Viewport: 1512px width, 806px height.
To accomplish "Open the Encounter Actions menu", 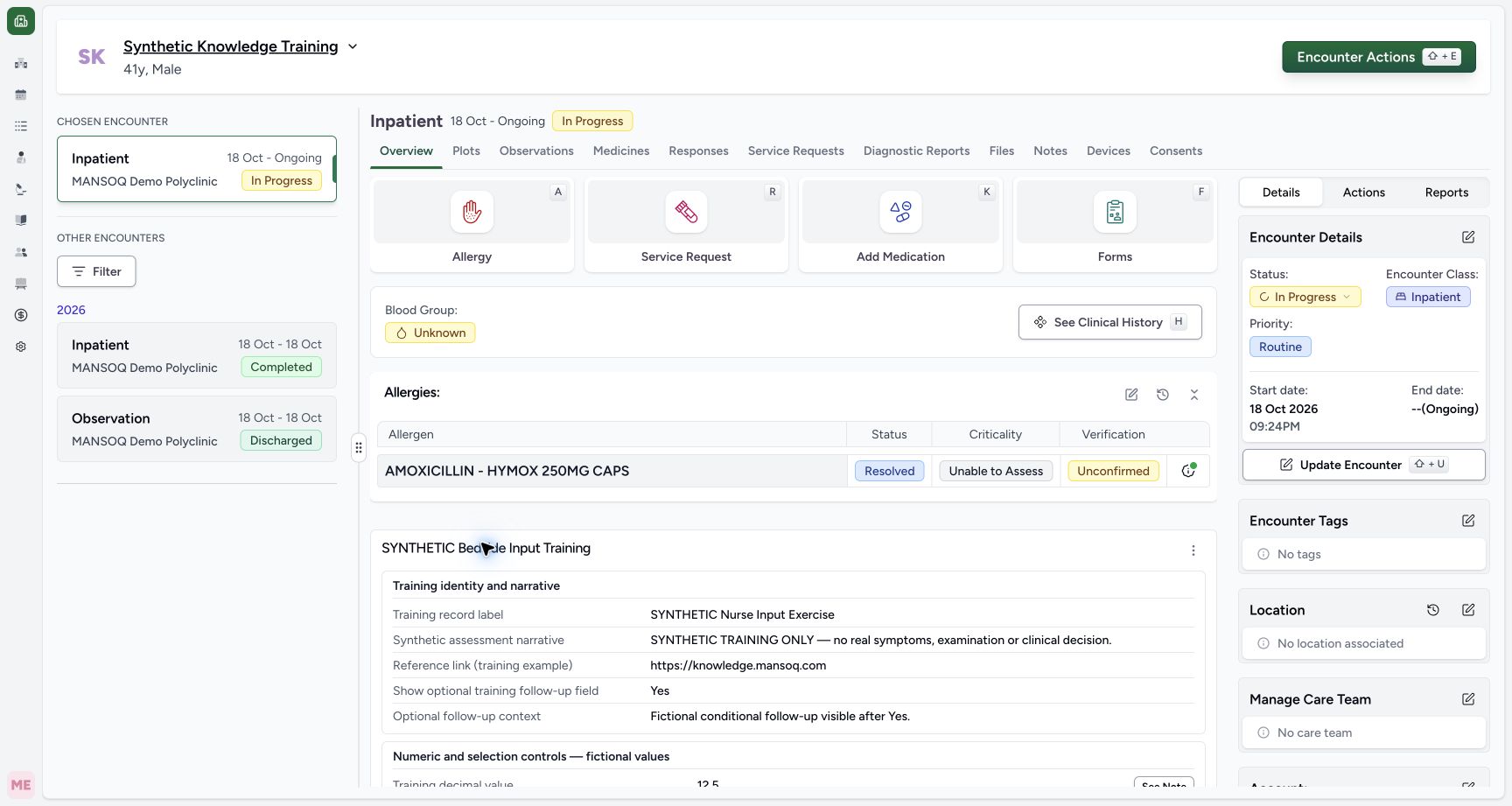I will tap(1379, 57).
